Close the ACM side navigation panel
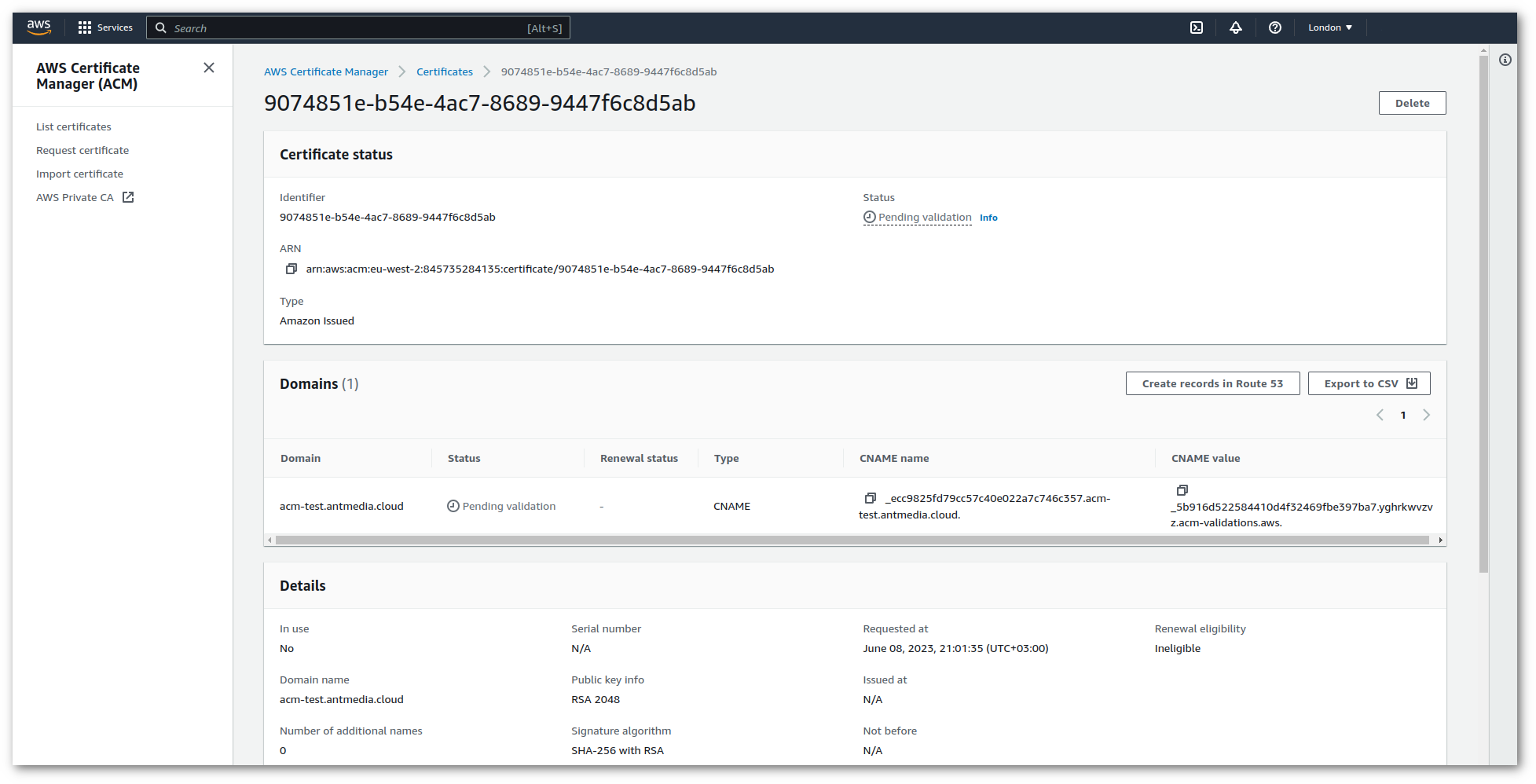 [x=209, y=68]
